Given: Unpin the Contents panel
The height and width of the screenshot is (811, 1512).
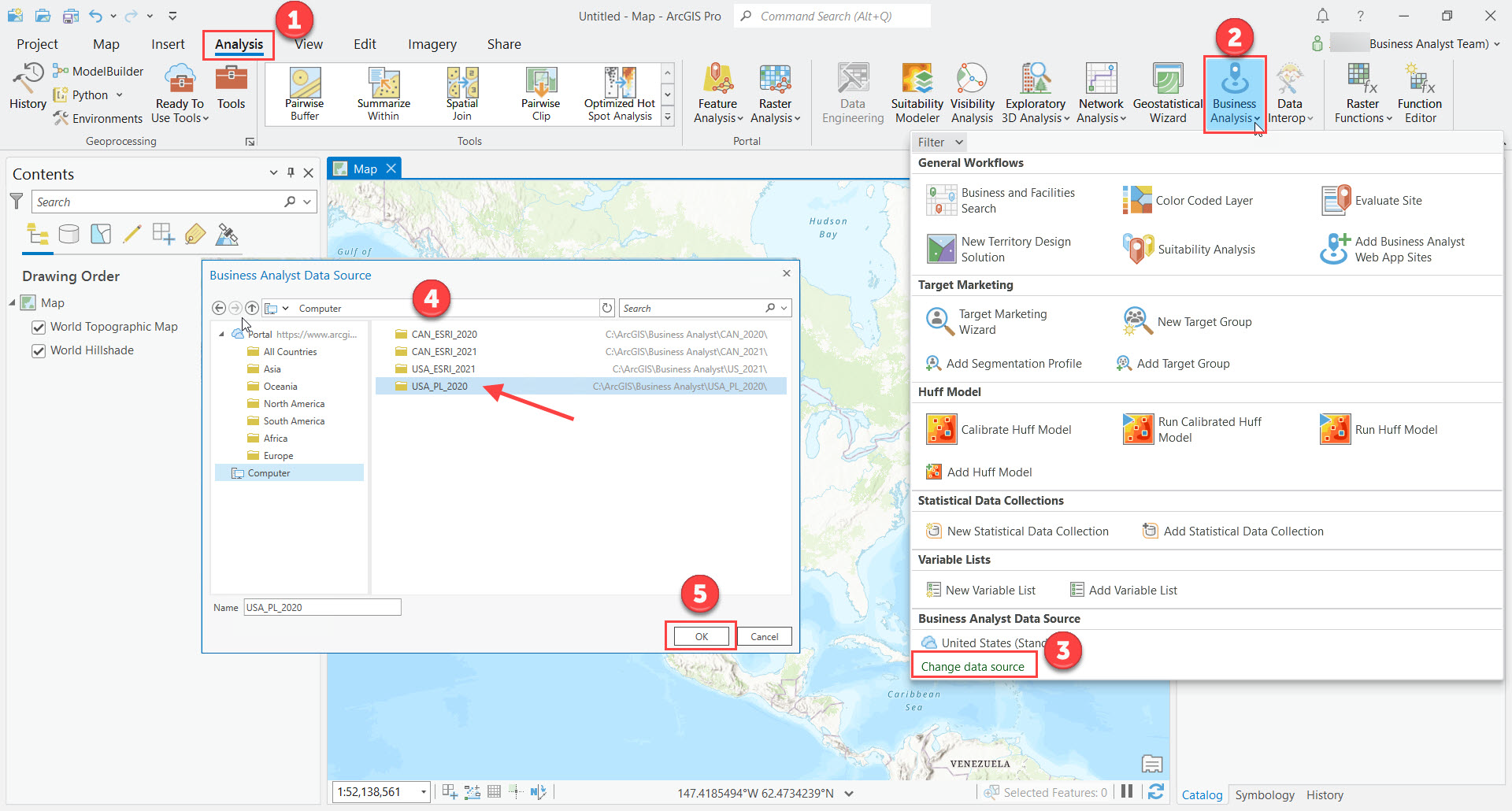Looking at the screenshot, I should click(x=291, y=172).
